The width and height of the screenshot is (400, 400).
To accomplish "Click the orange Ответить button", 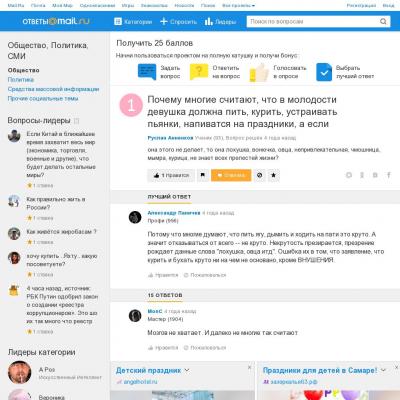I will point(231,175).
